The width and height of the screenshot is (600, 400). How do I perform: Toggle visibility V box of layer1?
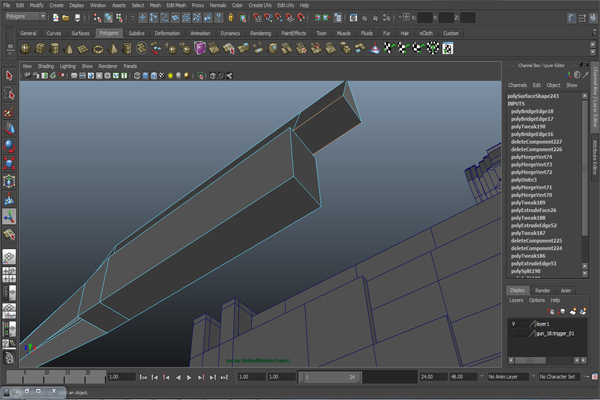tap(514, 324)
